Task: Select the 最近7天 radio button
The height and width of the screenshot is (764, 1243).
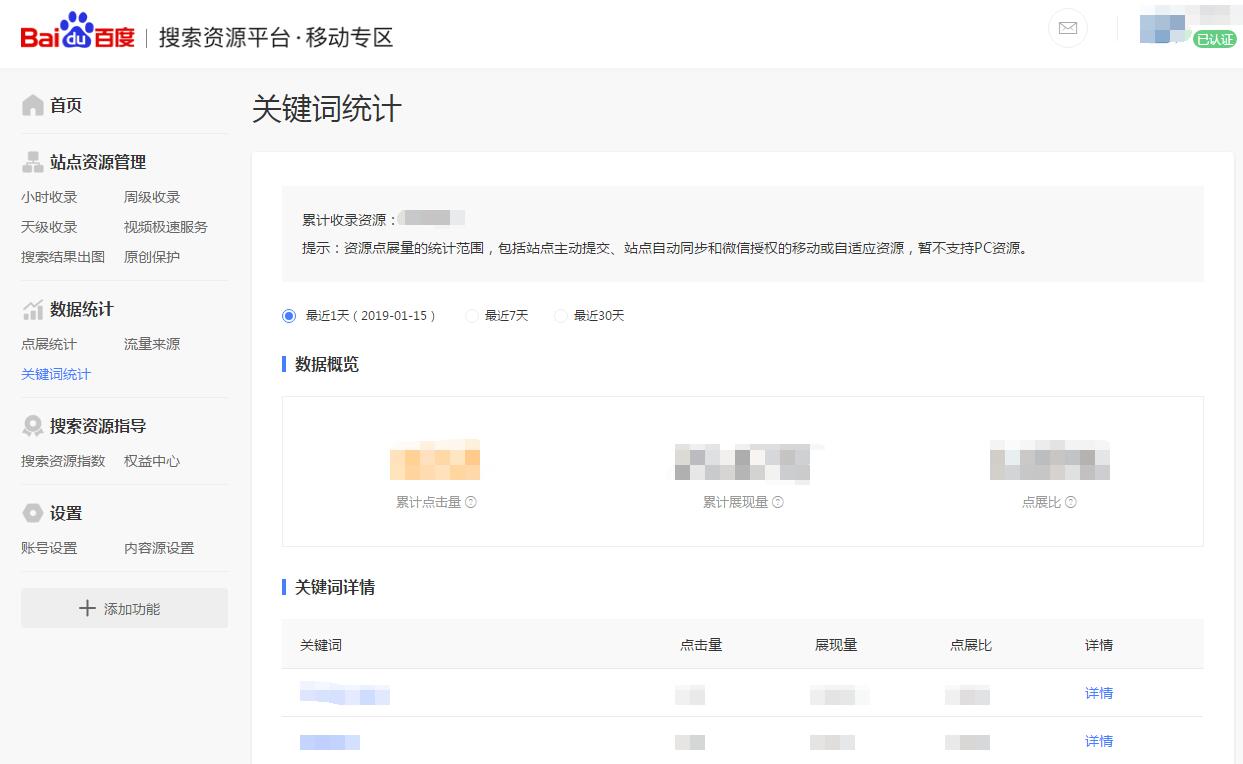Action: 471,315
